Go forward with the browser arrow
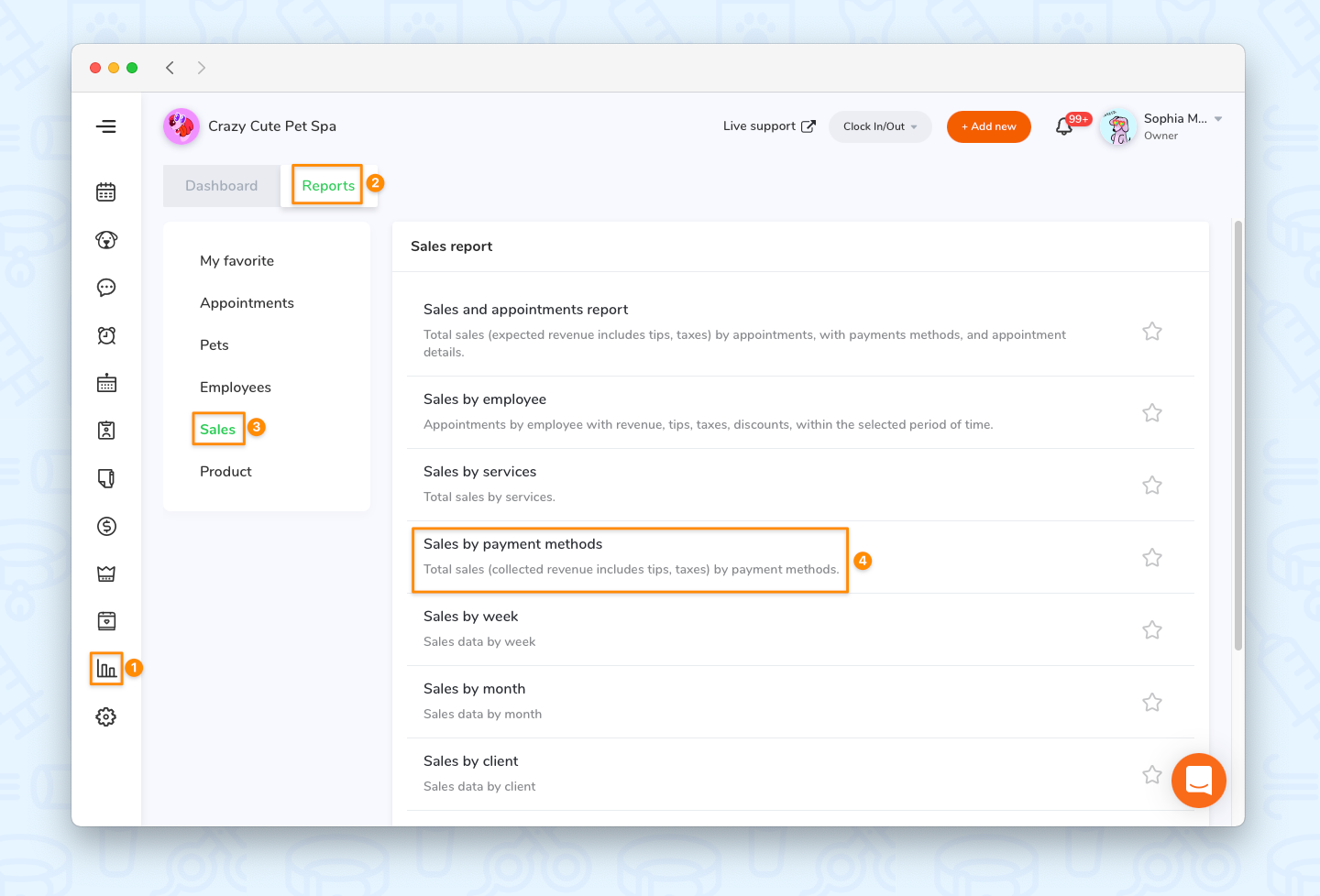 point(202,68)
